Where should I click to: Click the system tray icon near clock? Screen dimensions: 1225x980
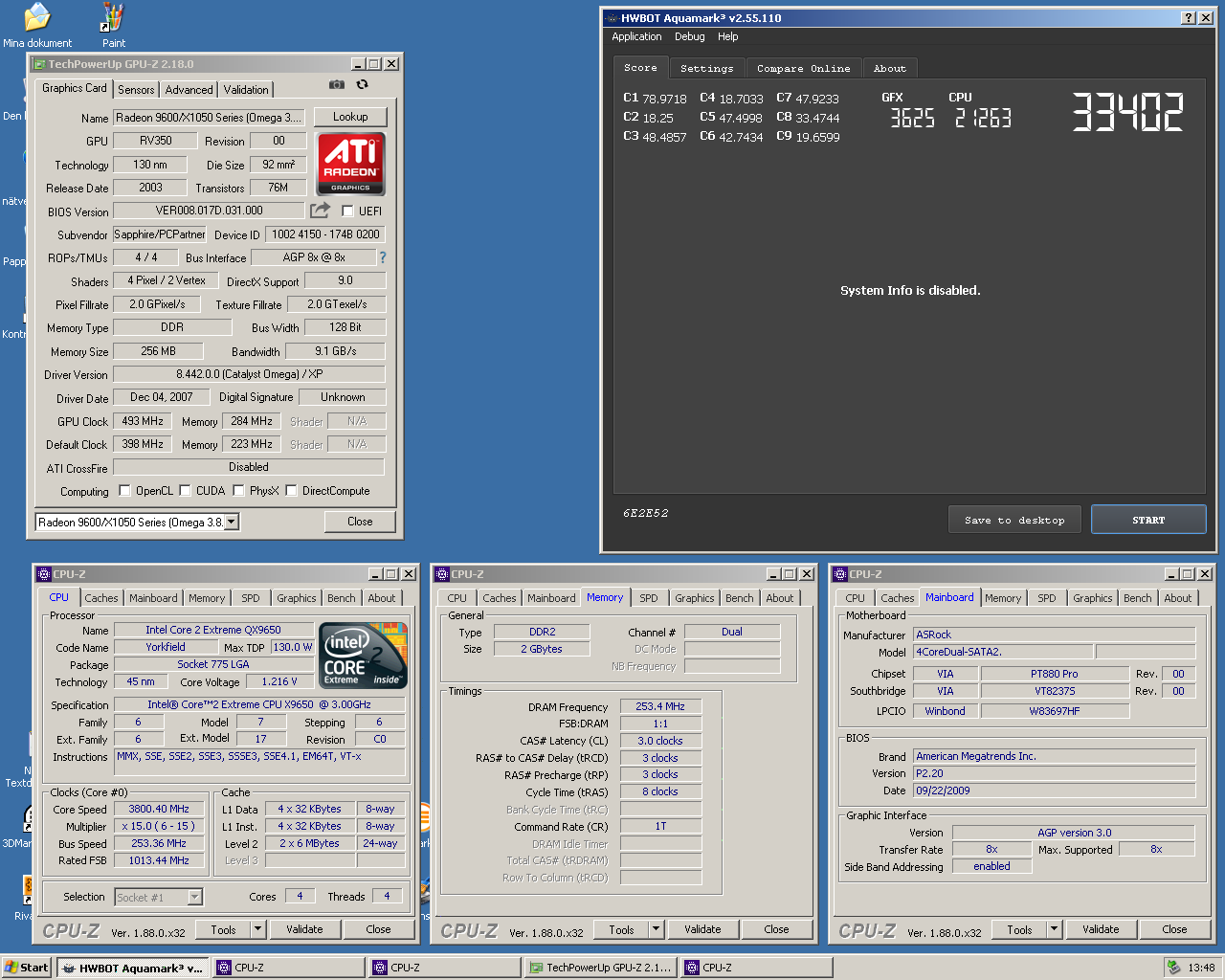(x=1173, y=968)
